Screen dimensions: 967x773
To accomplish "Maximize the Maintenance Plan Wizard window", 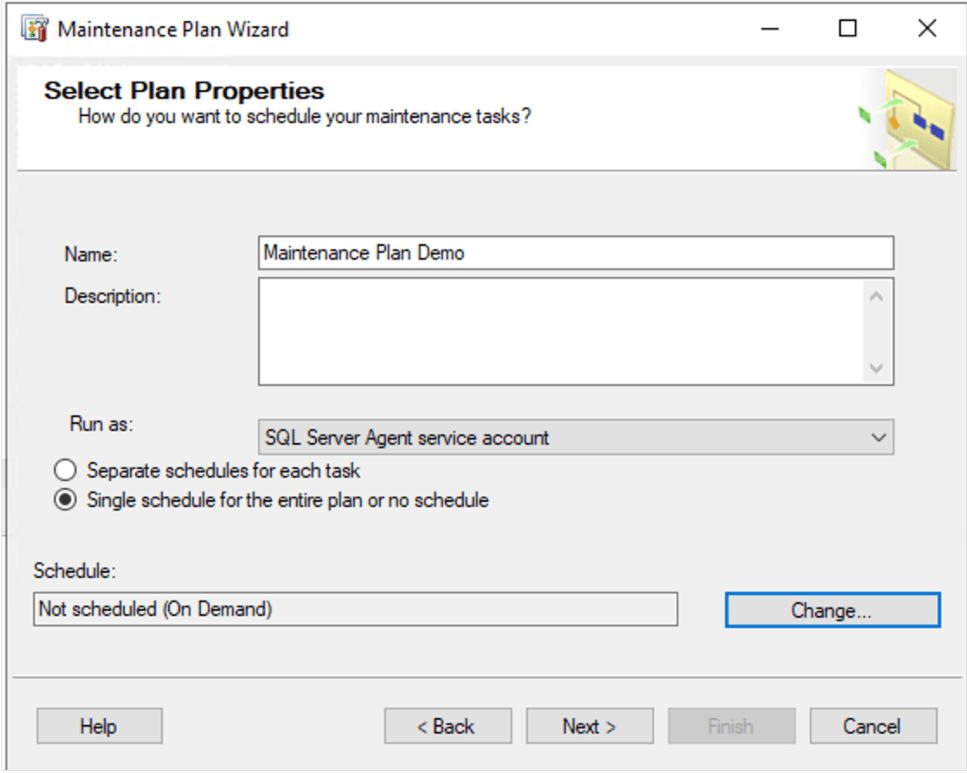I will 848,29.
